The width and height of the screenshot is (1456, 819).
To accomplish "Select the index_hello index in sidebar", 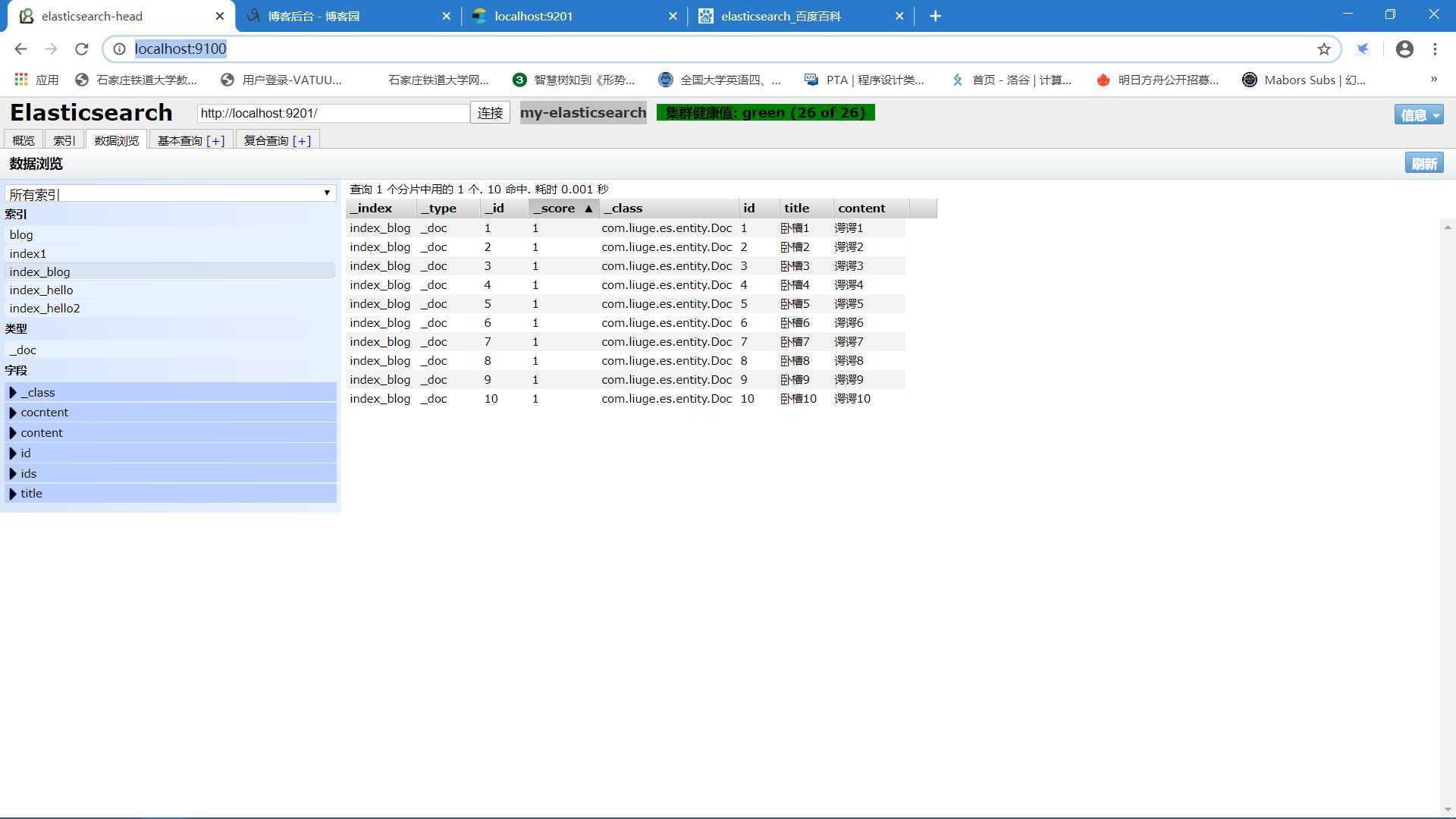I will click(x=170, y=290).
